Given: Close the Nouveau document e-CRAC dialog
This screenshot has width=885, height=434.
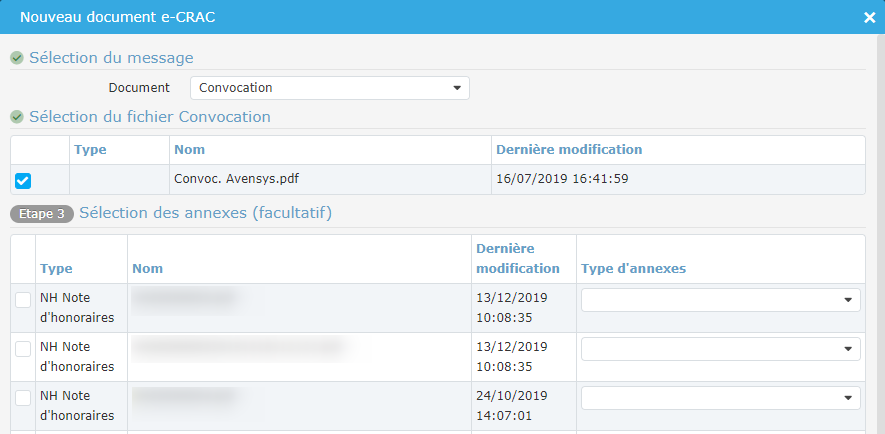Looking at the screenshot, I should click(x=869, y=17).
